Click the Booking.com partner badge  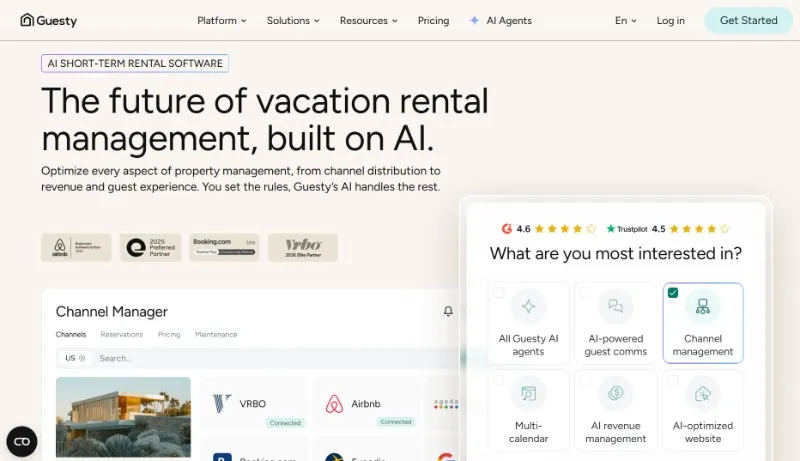tap(224, 248)
